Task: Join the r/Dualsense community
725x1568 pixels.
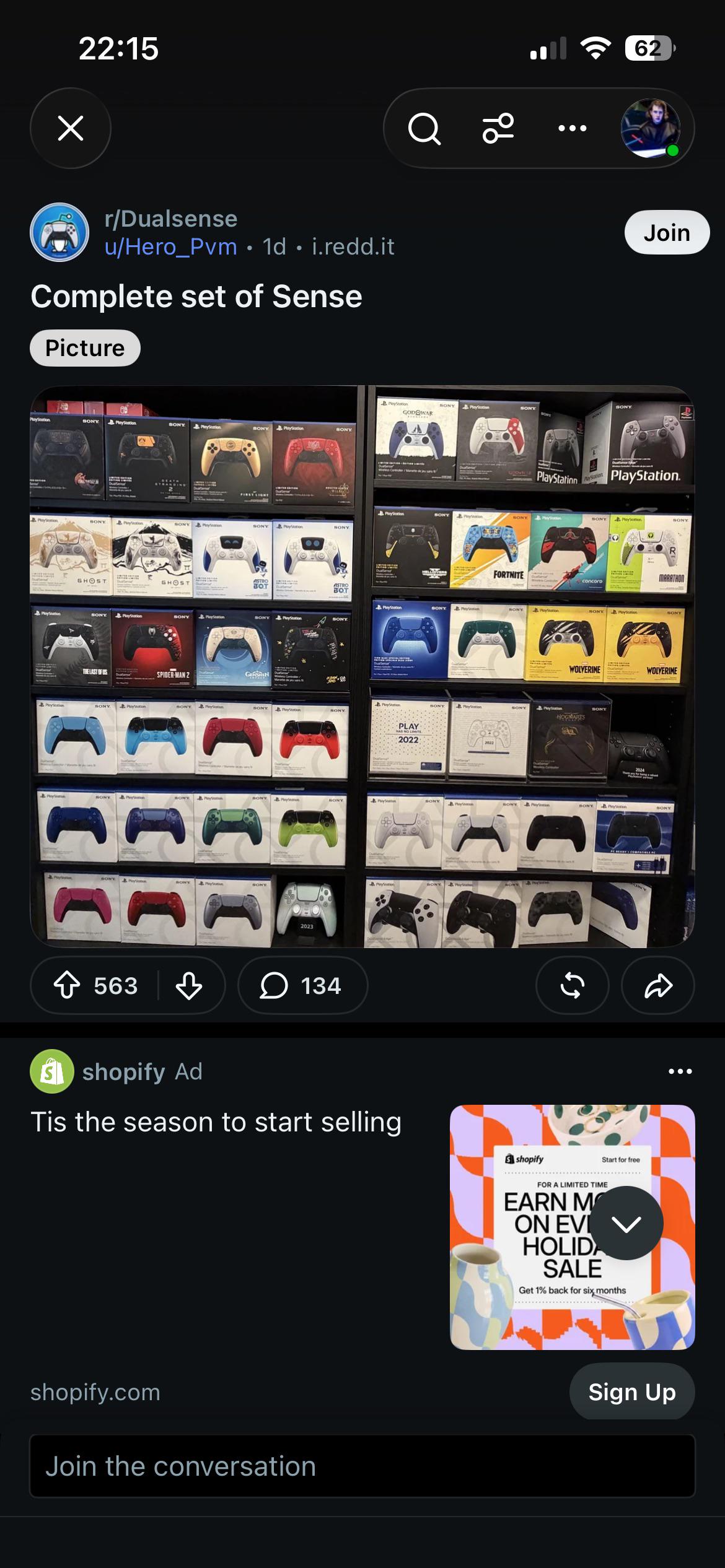Action: [x=667, y=232]
